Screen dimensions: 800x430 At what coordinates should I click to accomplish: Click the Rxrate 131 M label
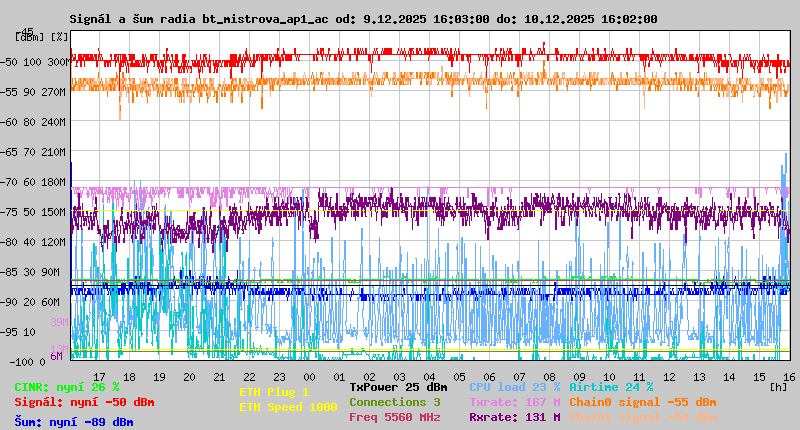tap(514, 417)
